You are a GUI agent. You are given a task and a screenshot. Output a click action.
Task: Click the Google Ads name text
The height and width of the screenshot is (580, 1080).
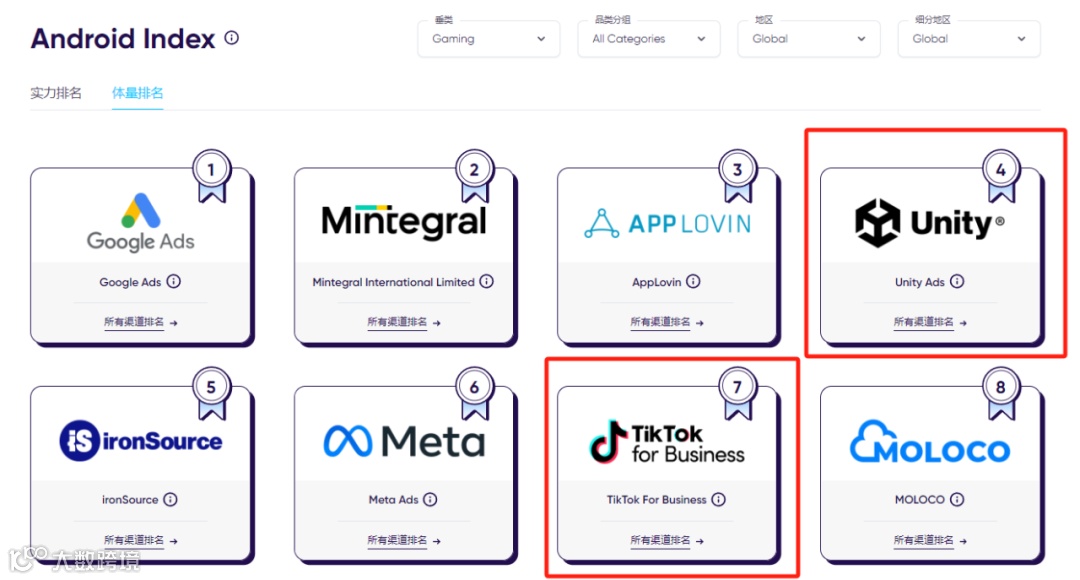[130, 282]
